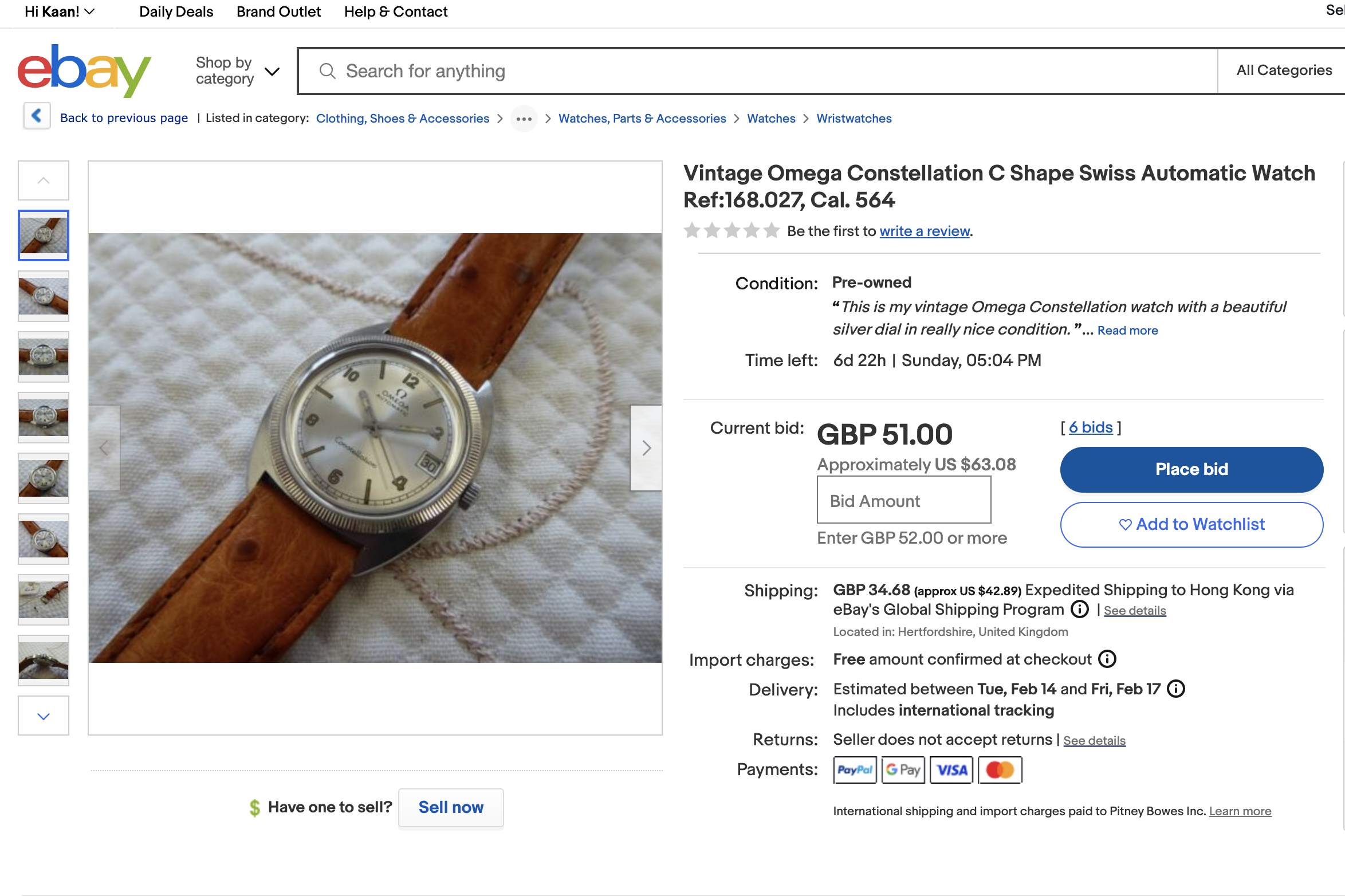This screenshot has width=1345, height=896.
Task: Show previous watch photo with left arrow
Action: 104,448
